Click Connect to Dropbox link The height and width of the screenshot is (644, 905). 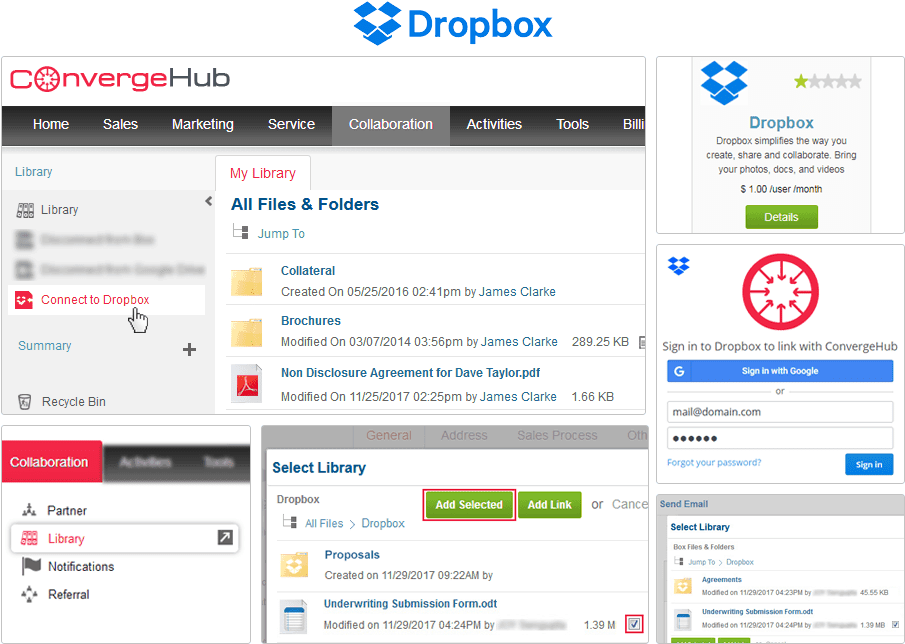click(95, 300)
